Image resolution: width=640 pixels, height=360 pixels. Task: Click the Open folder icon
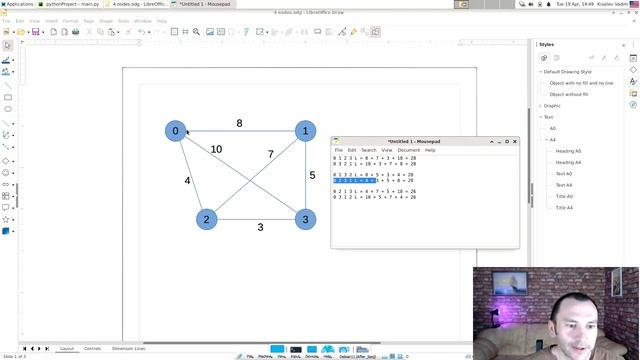click(21, 32)
